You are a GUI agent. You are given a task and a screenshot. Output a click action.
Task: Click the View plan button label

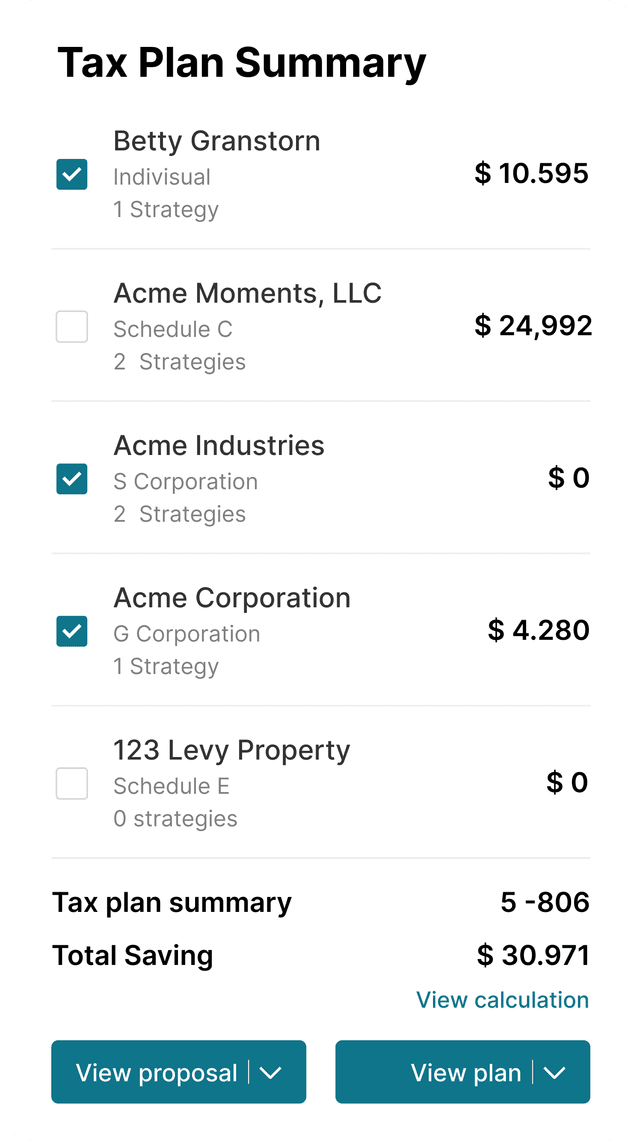[466, 1073]
